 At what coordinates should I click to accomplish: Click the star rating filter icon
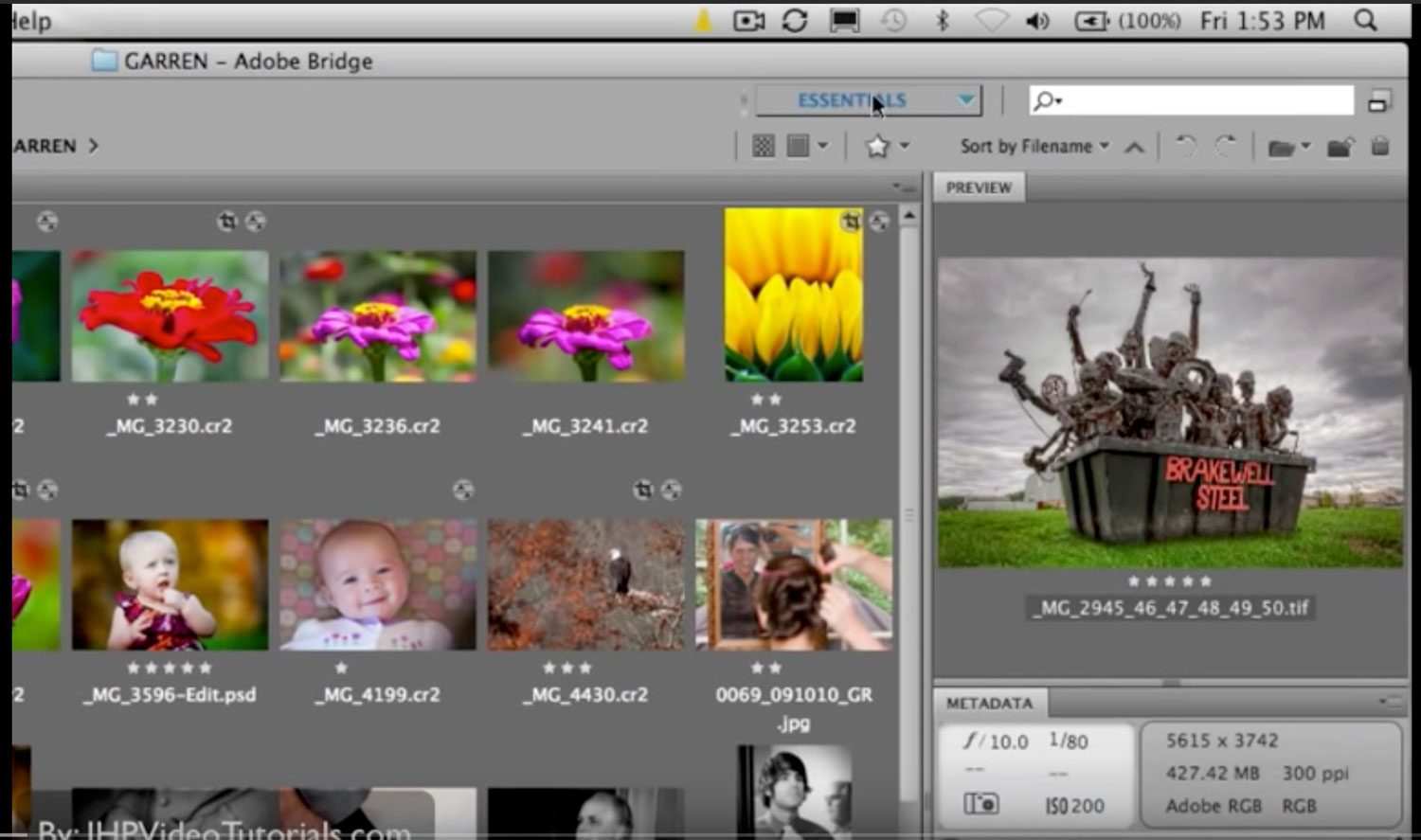tap(878, 145)
